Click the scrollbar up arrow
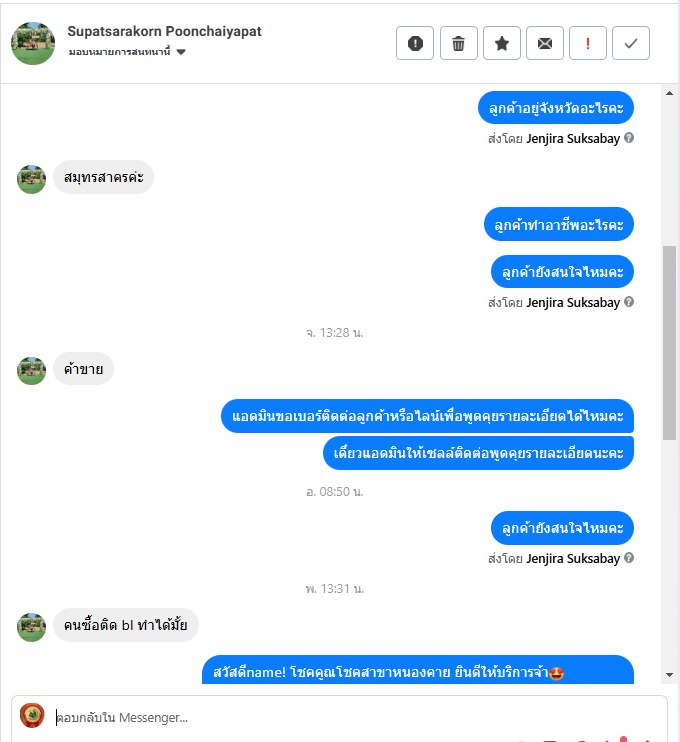Viewport: 680px width, 742px height. pos(669,93)
